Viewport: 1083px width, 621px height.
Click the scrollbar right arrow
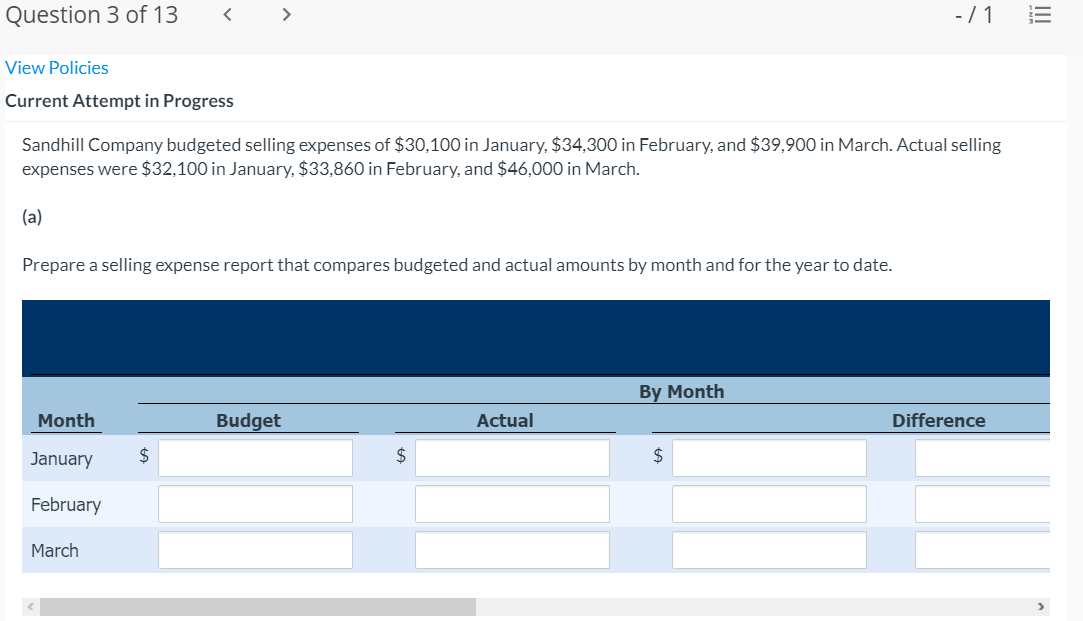pyautogui.click(x=1041, y=606)
